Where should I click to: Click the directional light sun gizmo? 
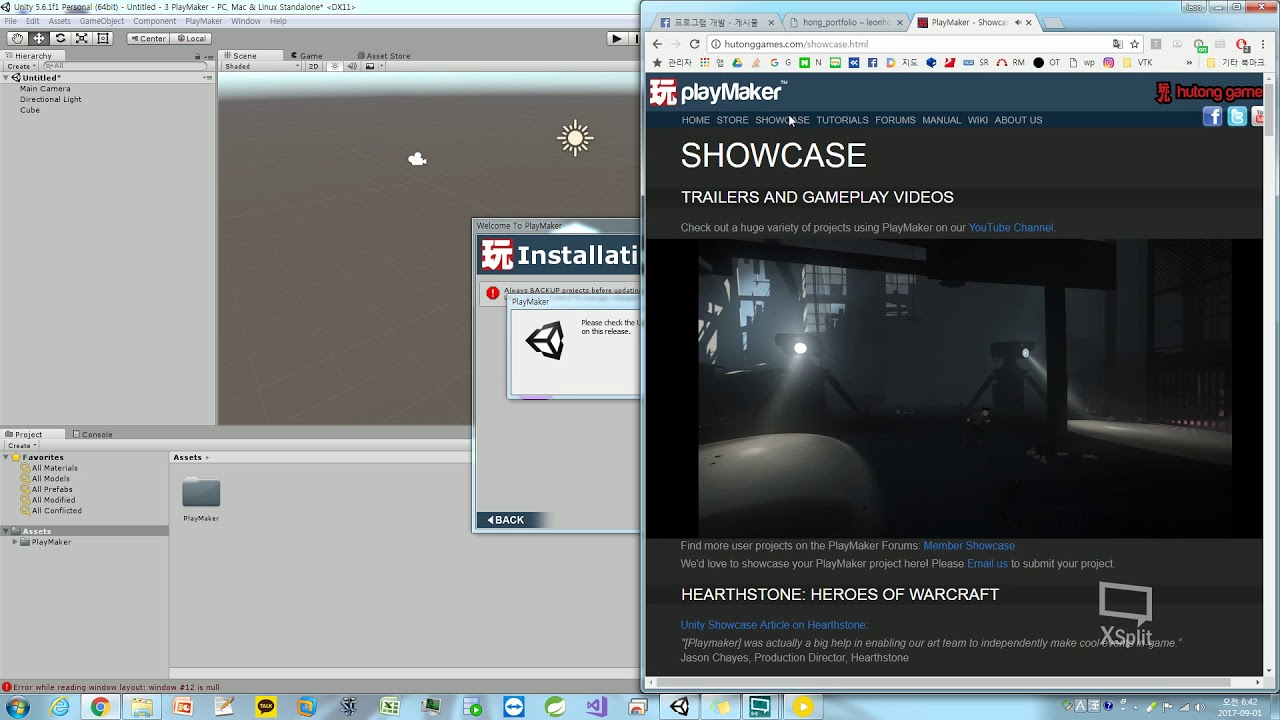(575, 138)
